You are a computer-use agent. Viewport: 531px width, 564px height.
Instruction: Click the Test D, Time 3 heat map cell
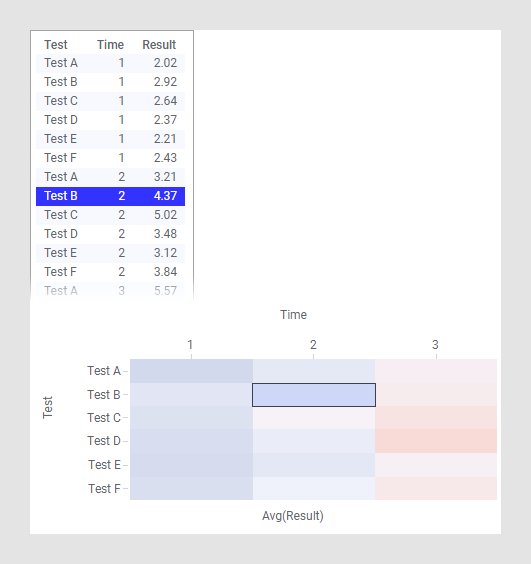coord(436,441)
